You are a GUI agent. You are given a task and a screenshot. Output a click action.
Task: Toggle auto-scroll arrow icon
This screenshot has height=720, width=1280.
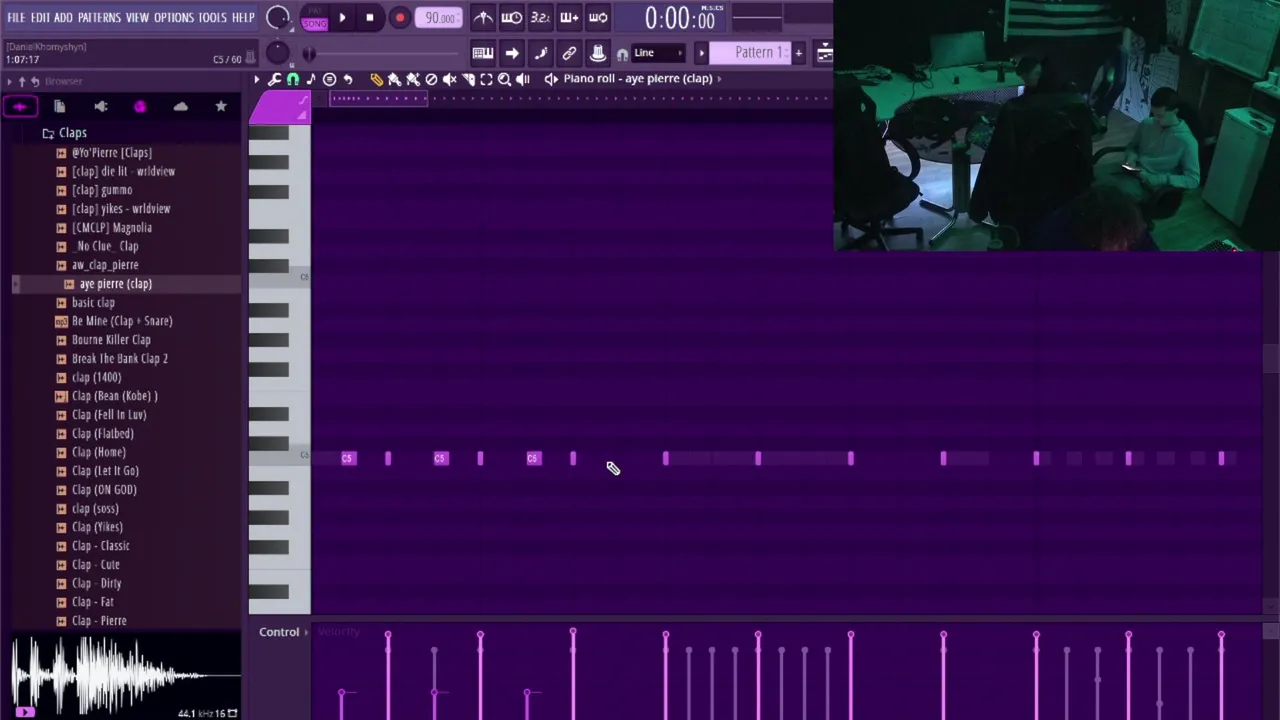511,53
